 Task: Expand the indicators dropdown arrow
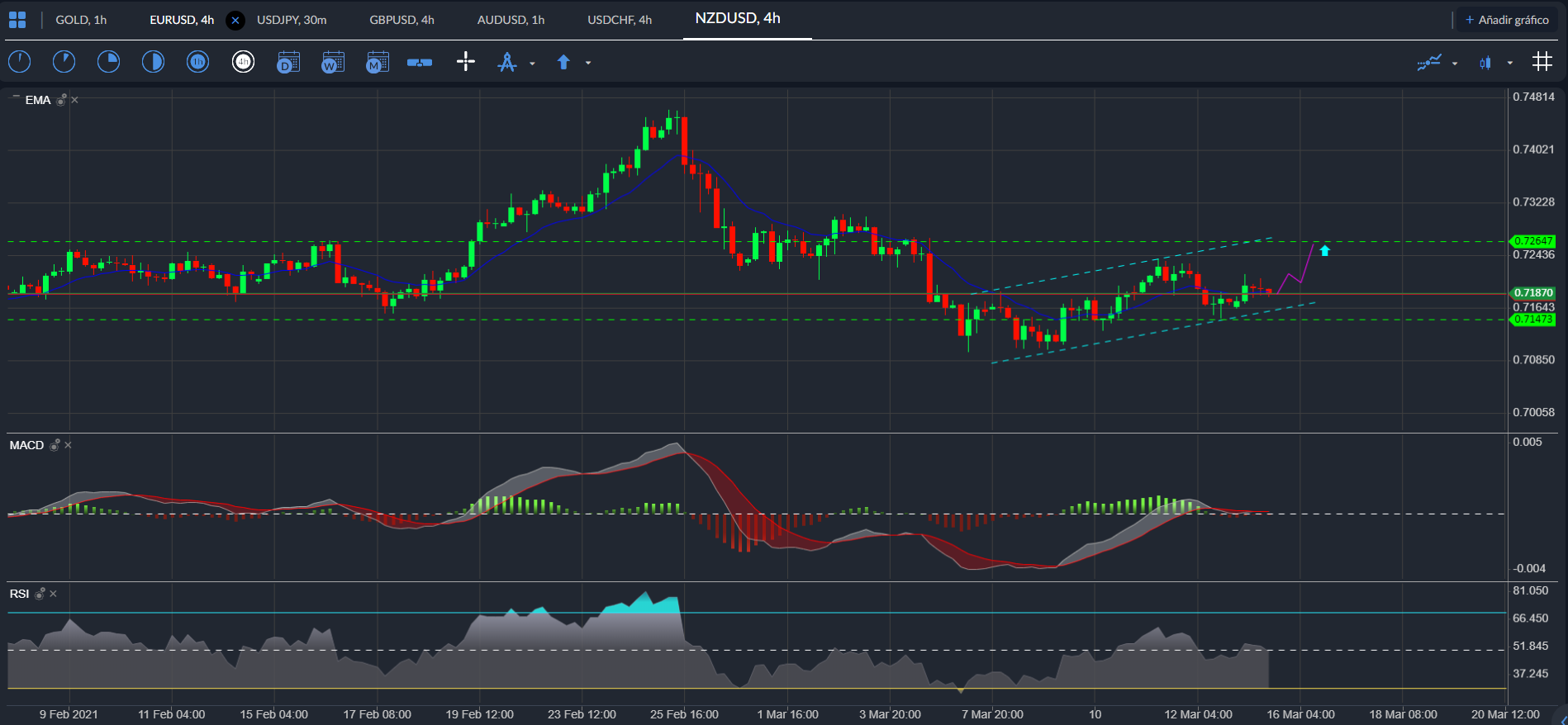click(x=1455, y=63)
